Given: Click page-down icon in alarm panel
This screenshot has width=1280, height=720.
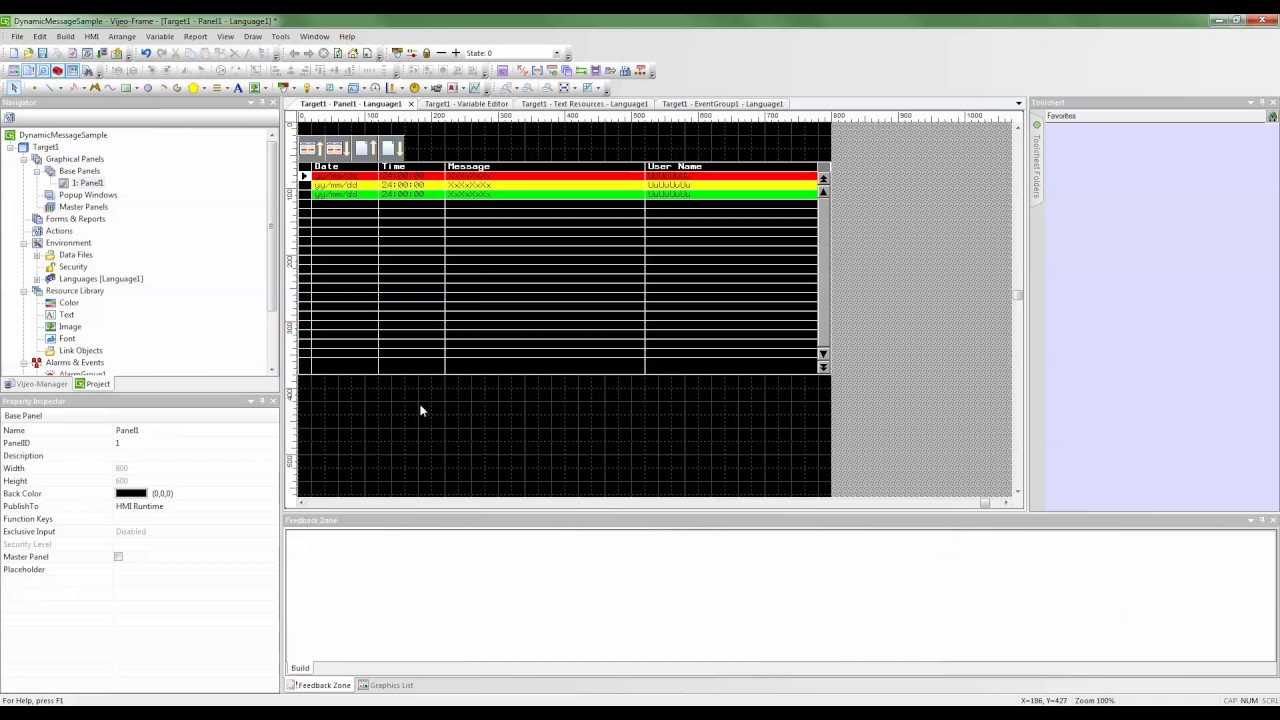Looking at the screenshot, I should pos(392,148).
